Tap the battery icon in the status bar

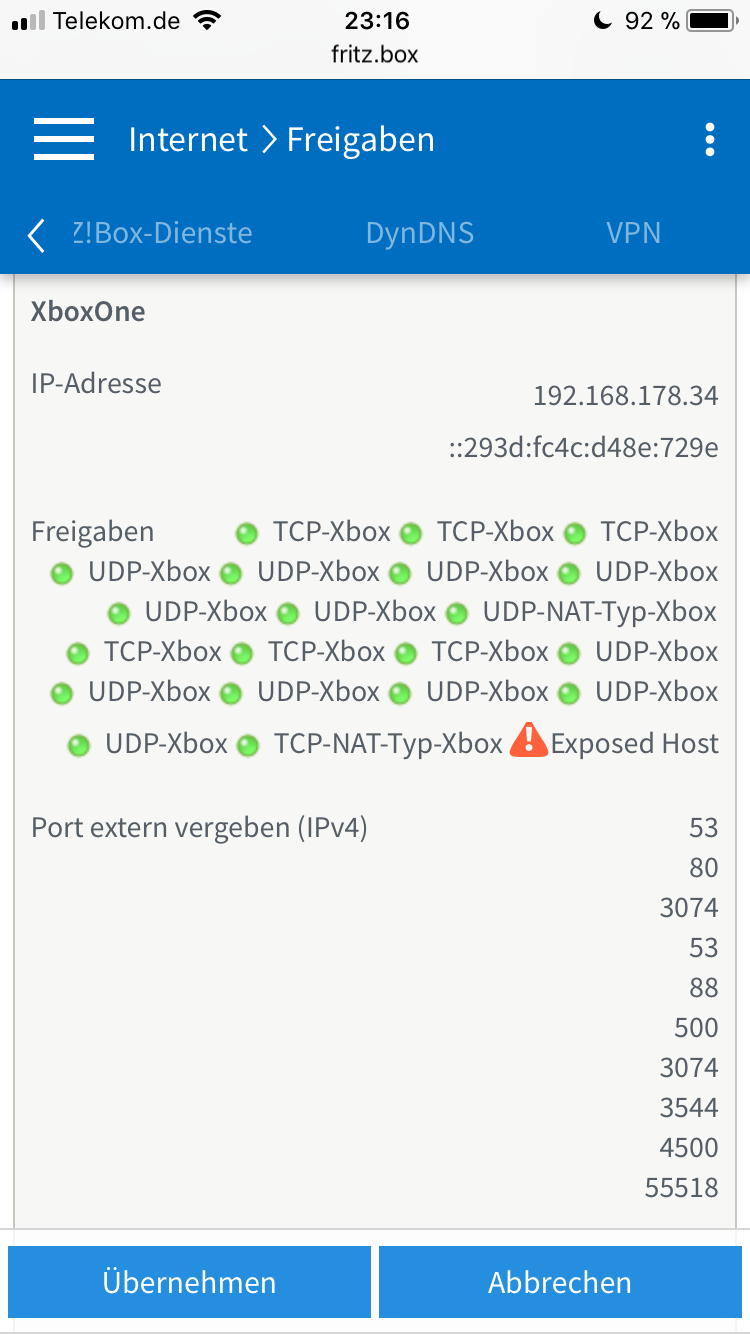click(x=710, y=20)
